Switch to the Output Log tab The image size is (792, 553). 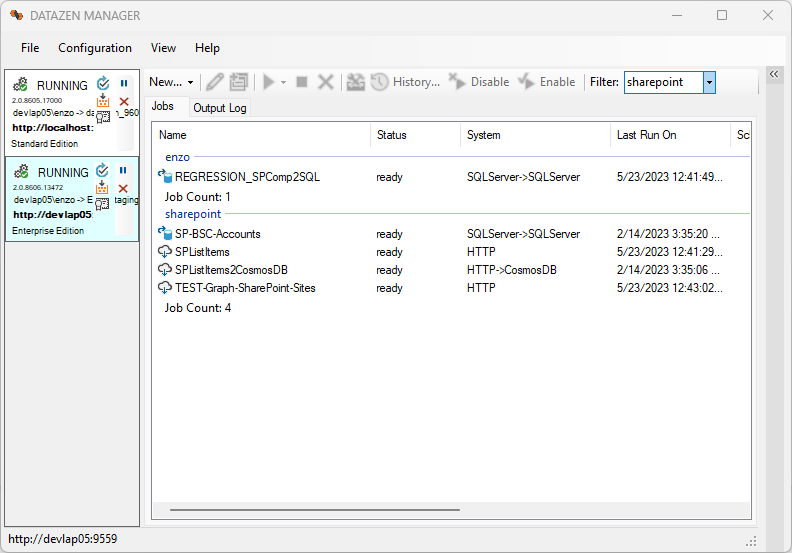coord(219,108)
